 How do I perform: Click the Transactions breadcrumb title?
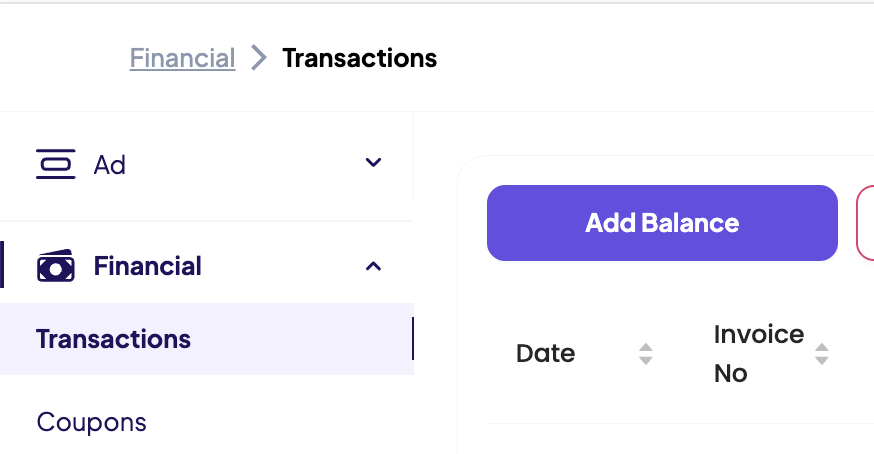click(x=359, y=59)
